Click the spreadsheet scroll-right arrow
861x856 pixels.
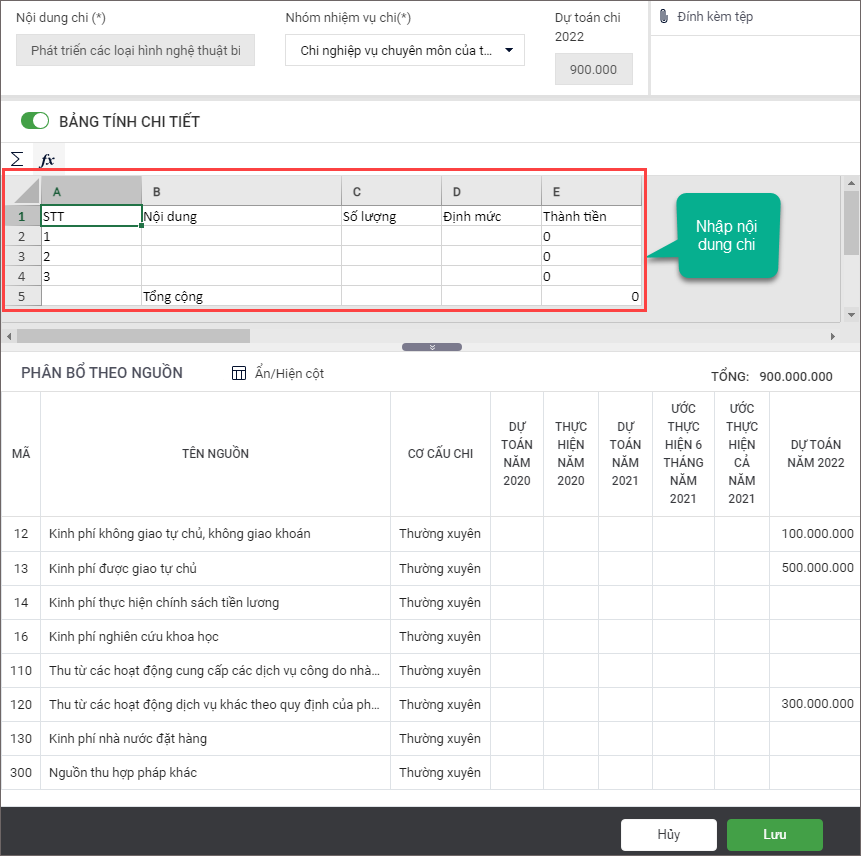tap(832, 336)
